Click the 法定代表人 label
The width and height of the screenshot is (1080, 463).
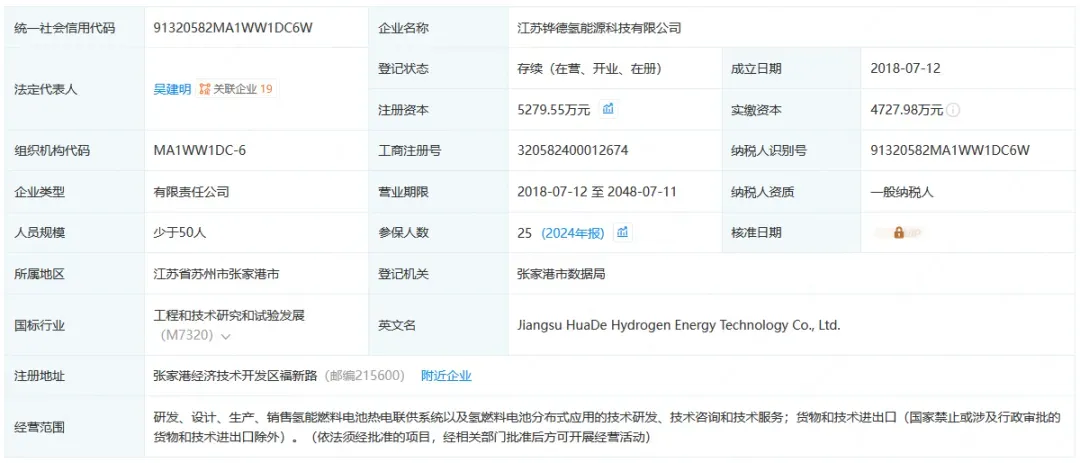(x=45, y=89)
